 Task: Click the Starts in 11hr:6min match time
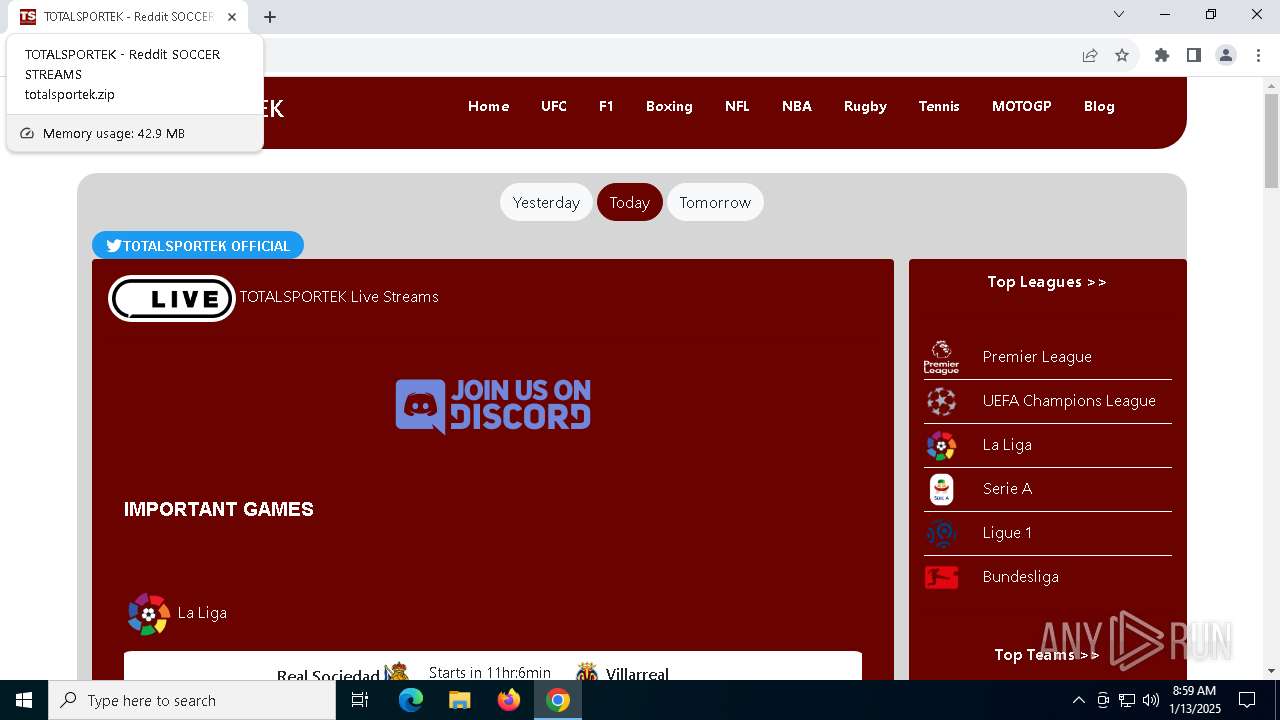click(490, 673)
